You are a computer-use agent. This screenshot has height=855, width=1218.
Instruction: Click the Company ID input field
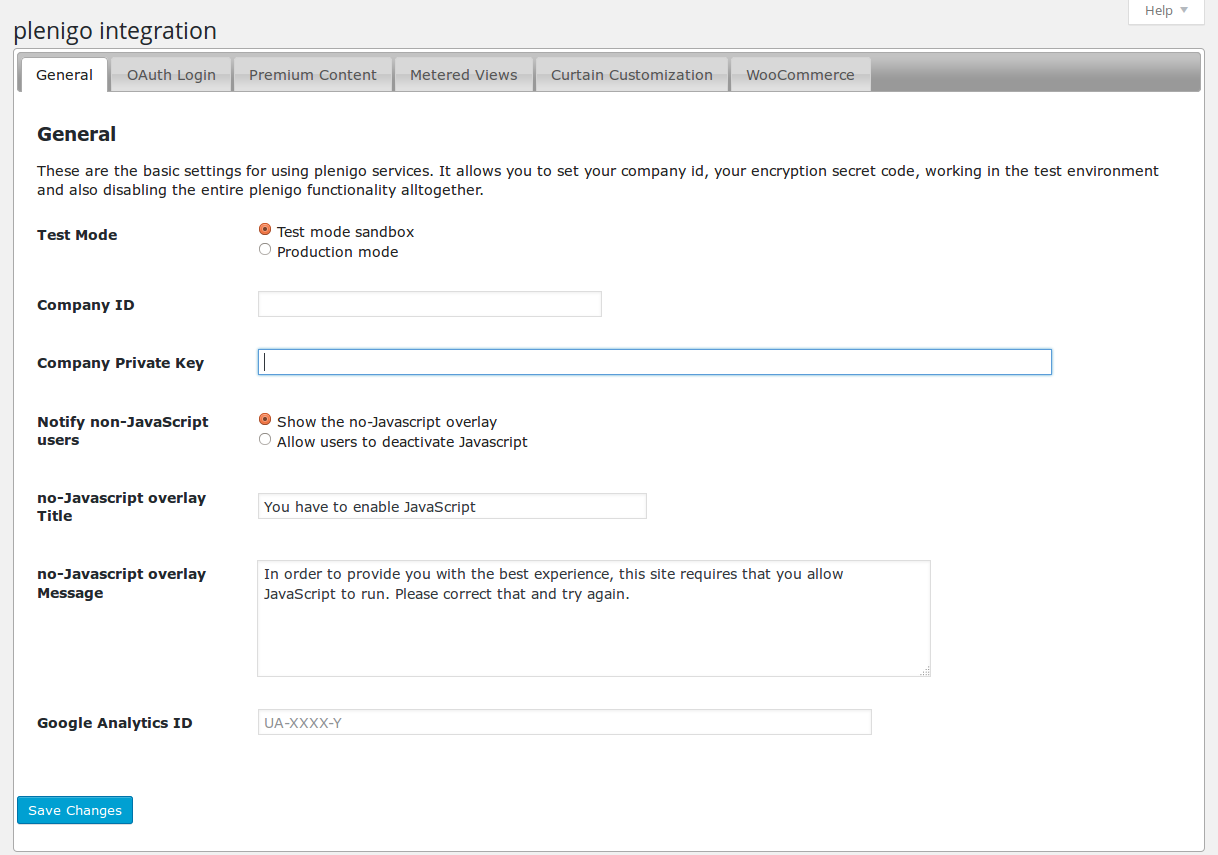430,304
